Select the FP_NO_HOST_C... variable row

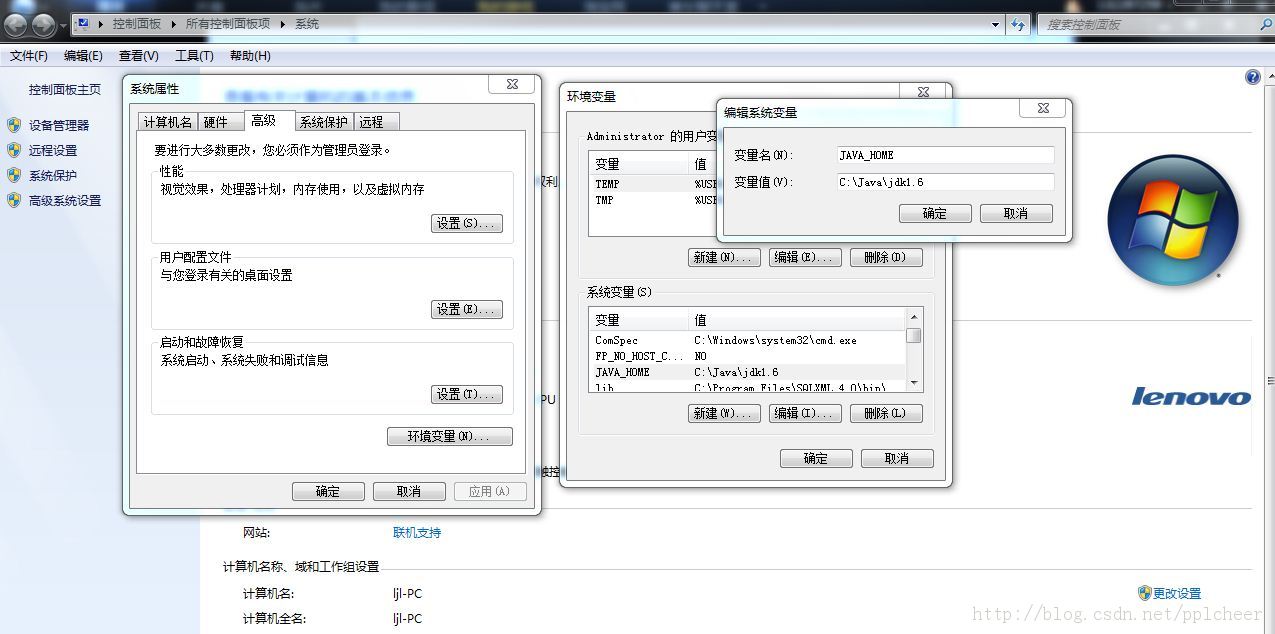pos(748,356)
